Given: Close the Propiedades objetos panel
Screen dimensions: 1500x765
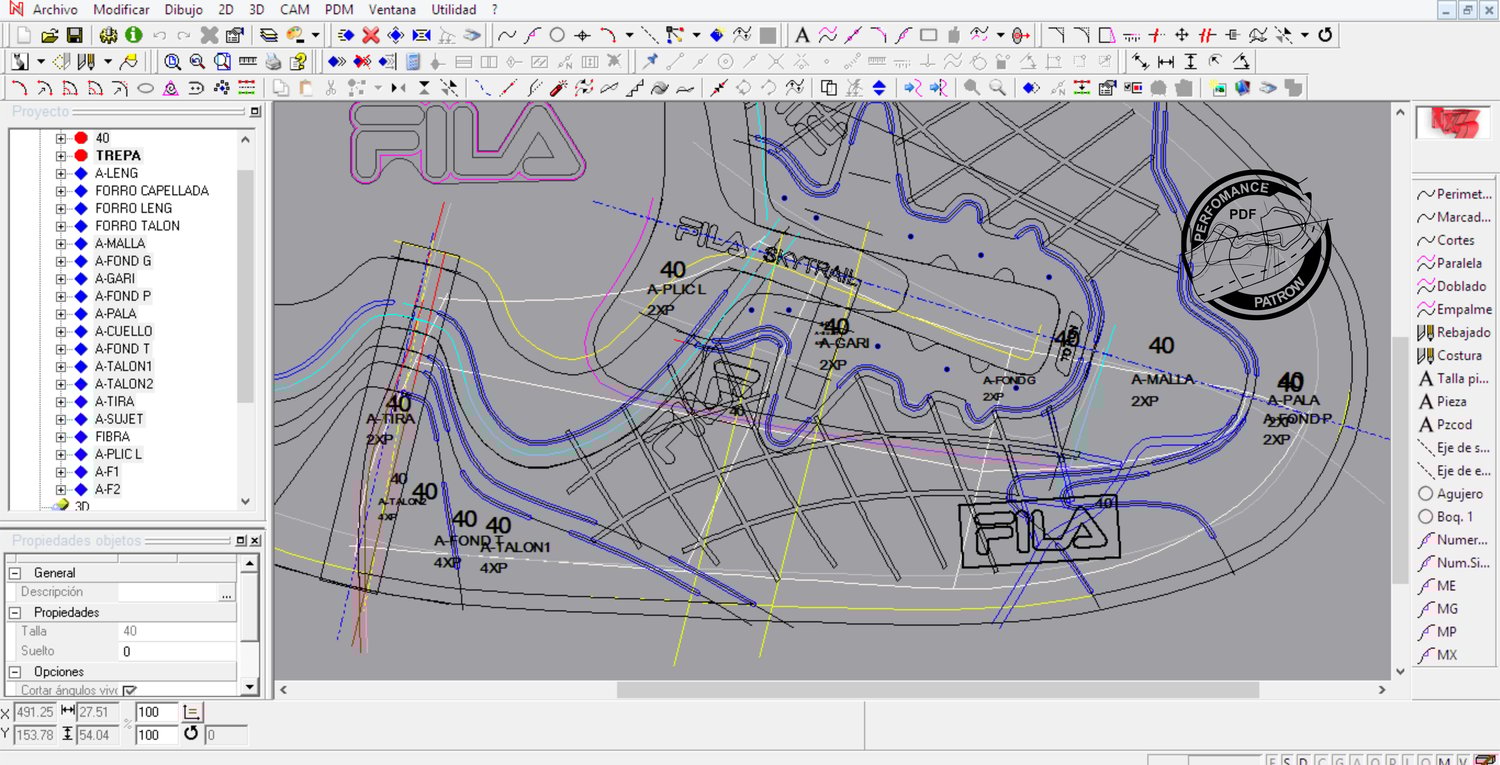Looking at the screenshot, I should point(255,541).
